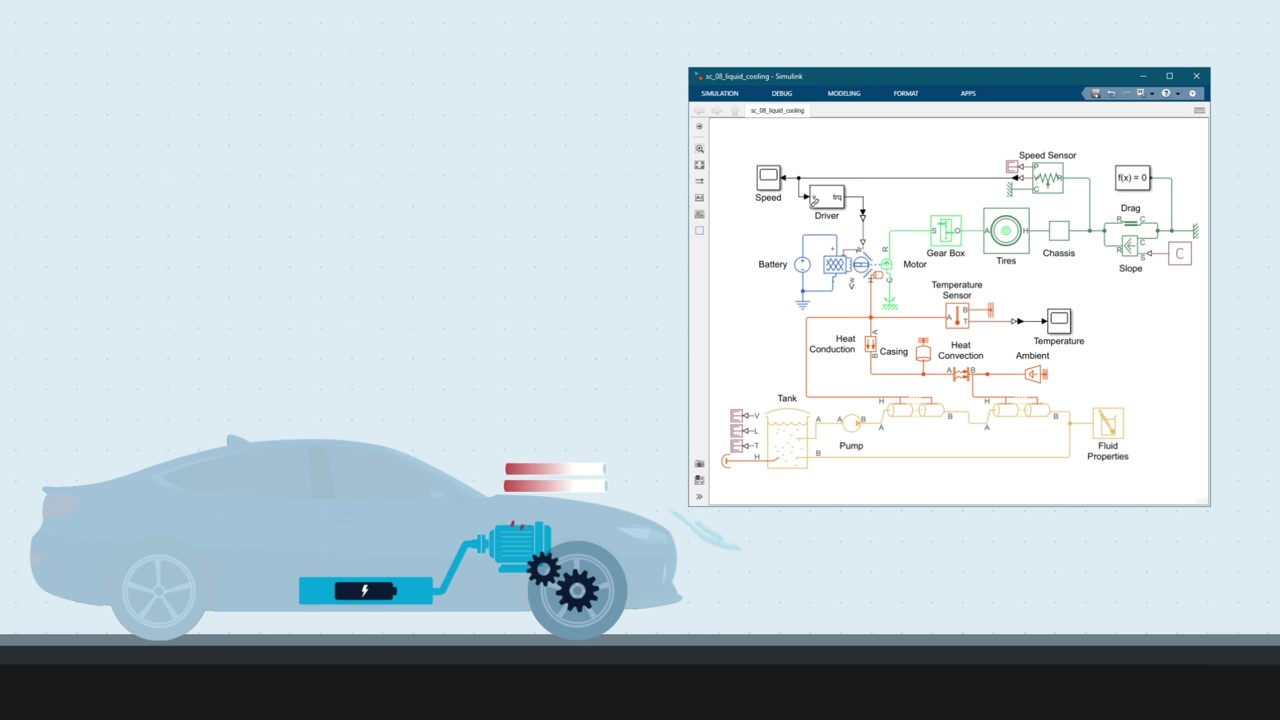Click the f(x) = 0 solver configuration block
Screen dimensions: 1280x720
tap(1132, 178)
